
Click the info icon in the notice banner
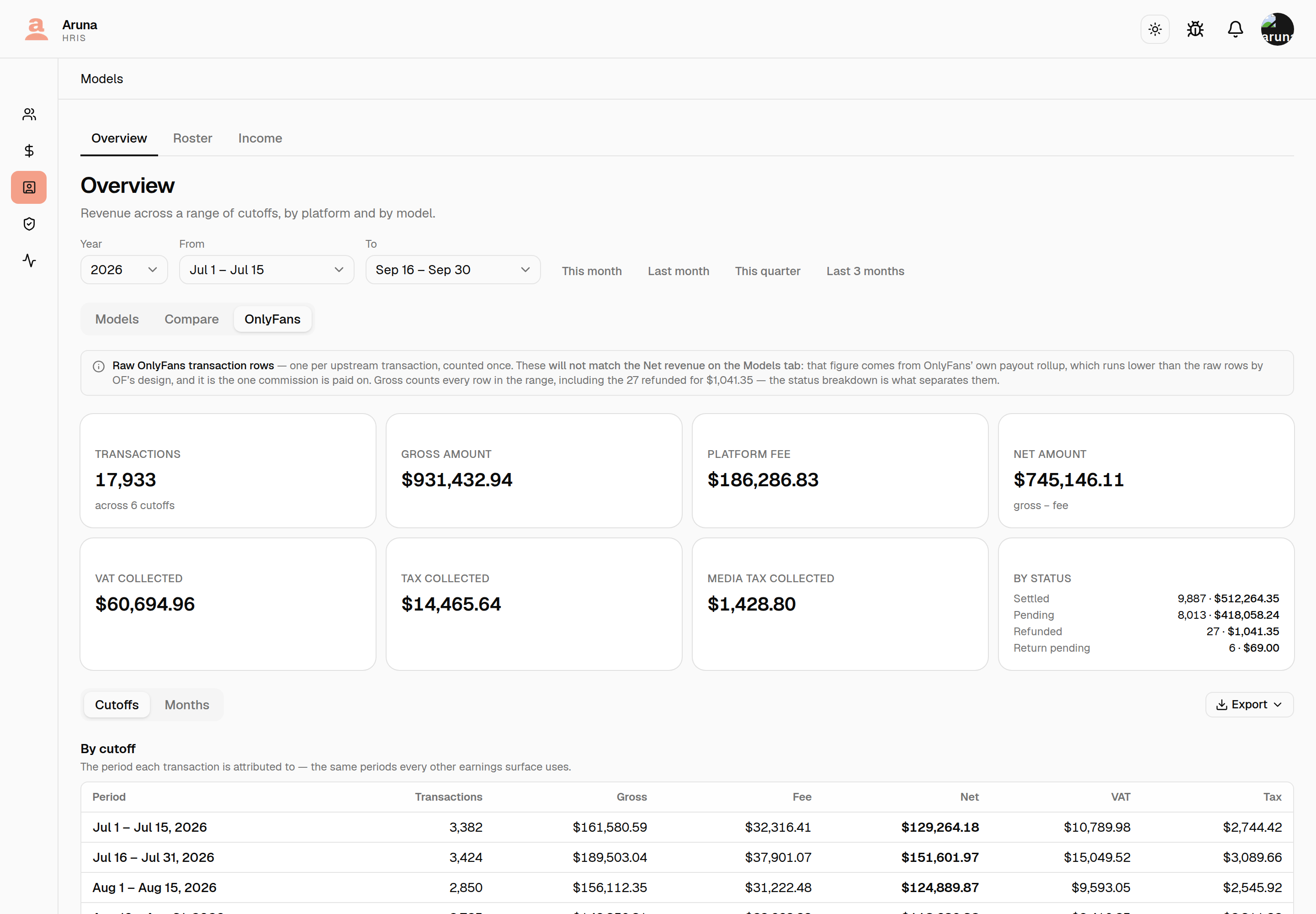(99, 367)
